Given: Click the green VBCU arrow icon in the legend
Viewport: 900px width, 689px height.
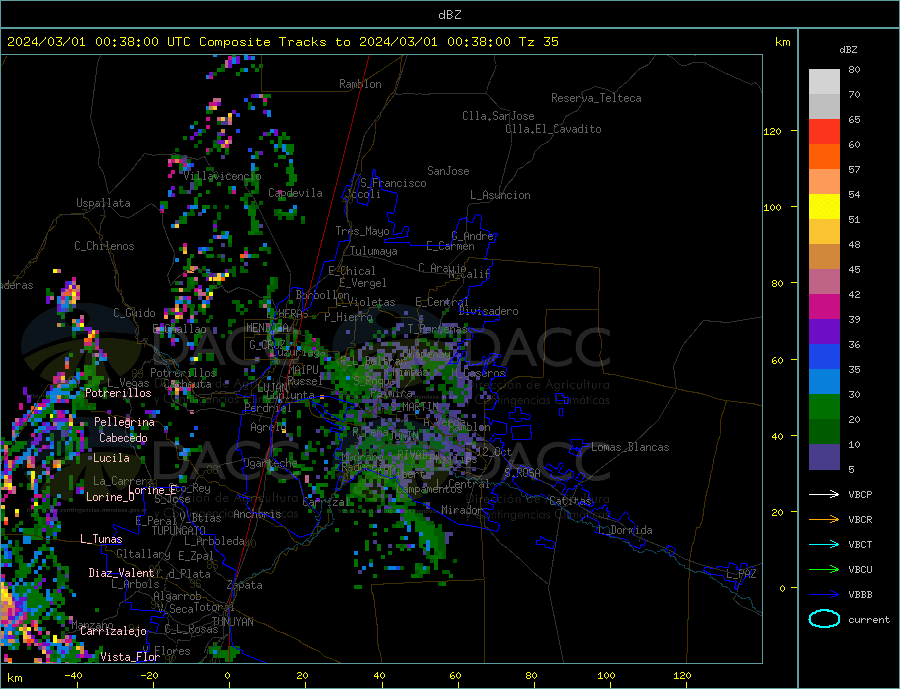Looking at the screenshot, I should pyautogui.click(x=824, y=570).
